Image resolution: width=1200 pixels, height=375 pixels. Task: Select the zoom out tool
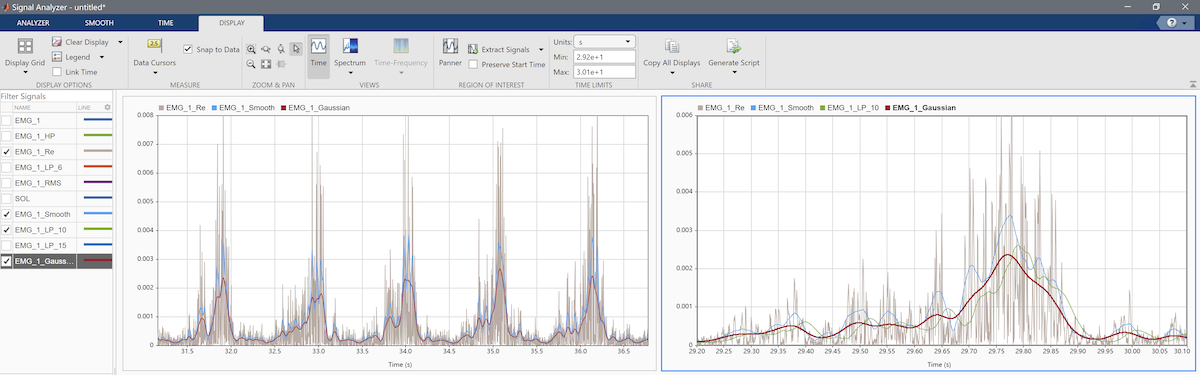pos(251,64)
